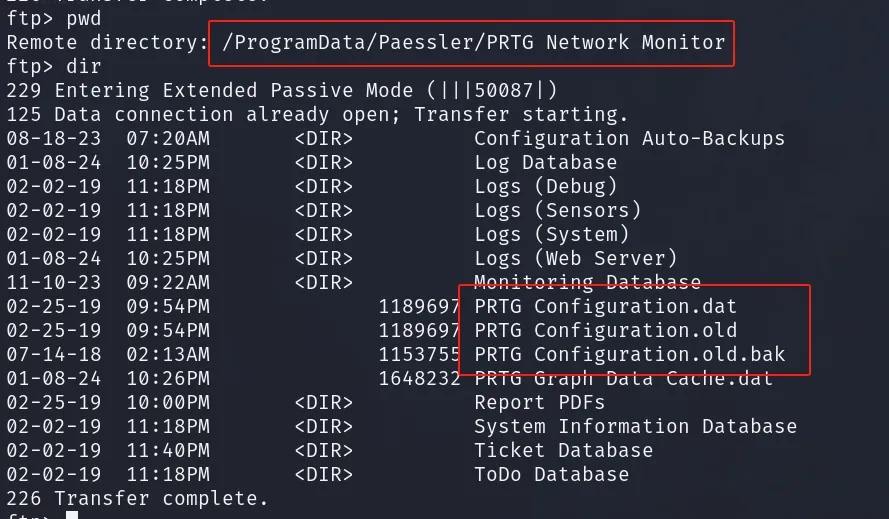Click the Logs (Sensors) directory entry
889x519 pixels.
[558, 210]
